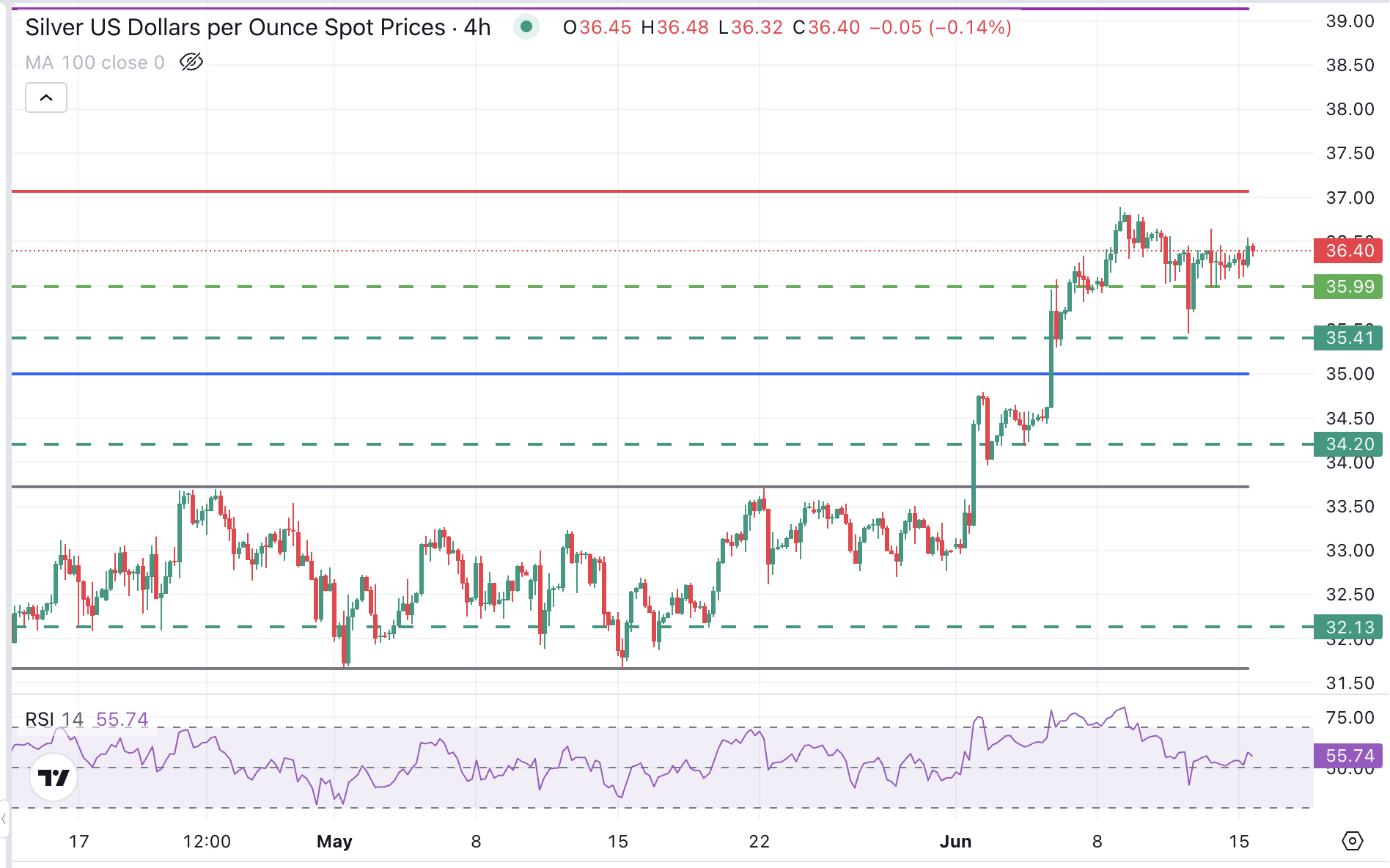
Task: Click the MA 100 close 0 label
Action: (x=93, y=62)
